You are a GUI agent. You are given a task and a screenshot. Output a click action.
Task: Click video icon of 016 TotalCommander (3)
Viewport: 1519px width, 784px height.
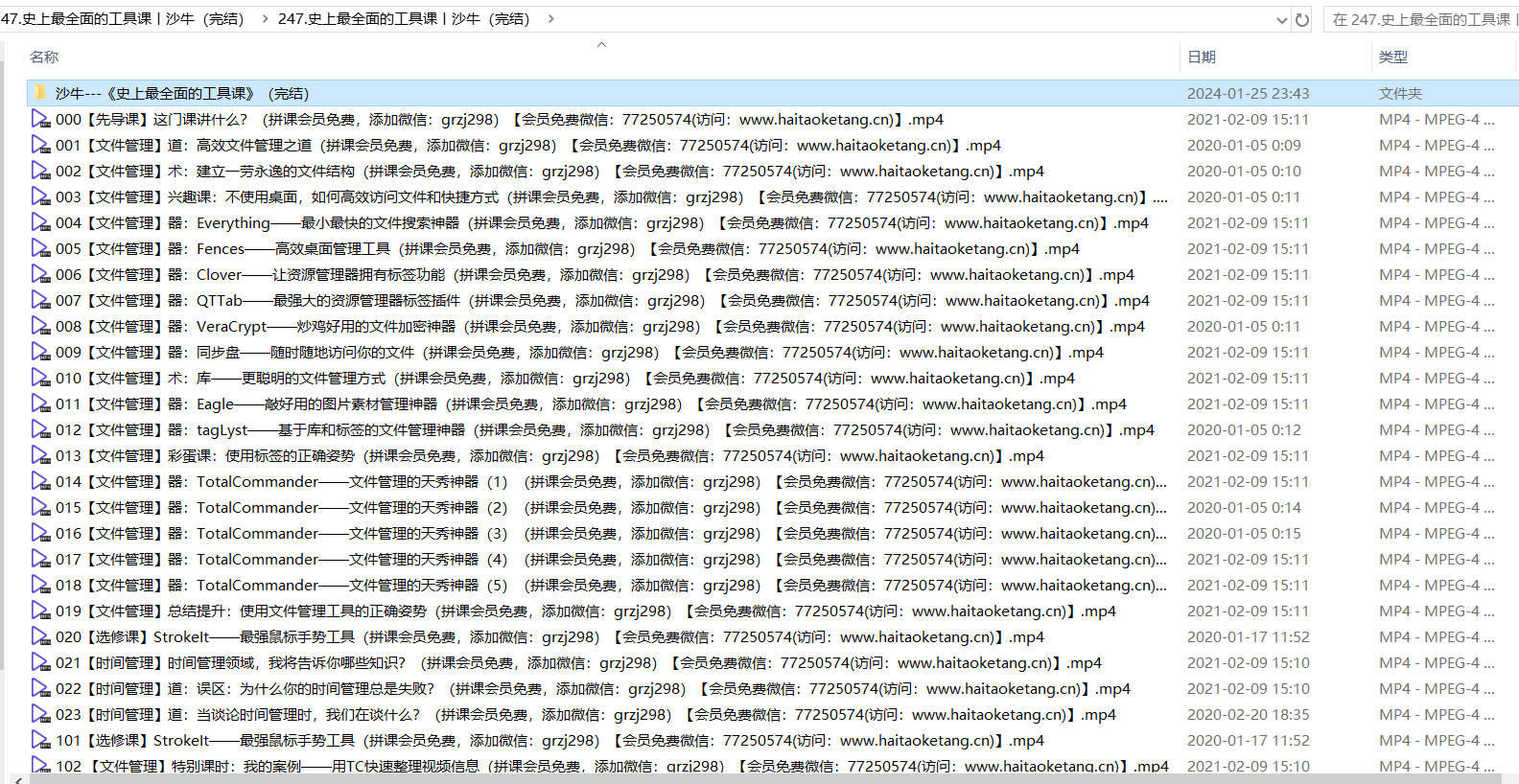pyautogui.click(x=40, y=533)
